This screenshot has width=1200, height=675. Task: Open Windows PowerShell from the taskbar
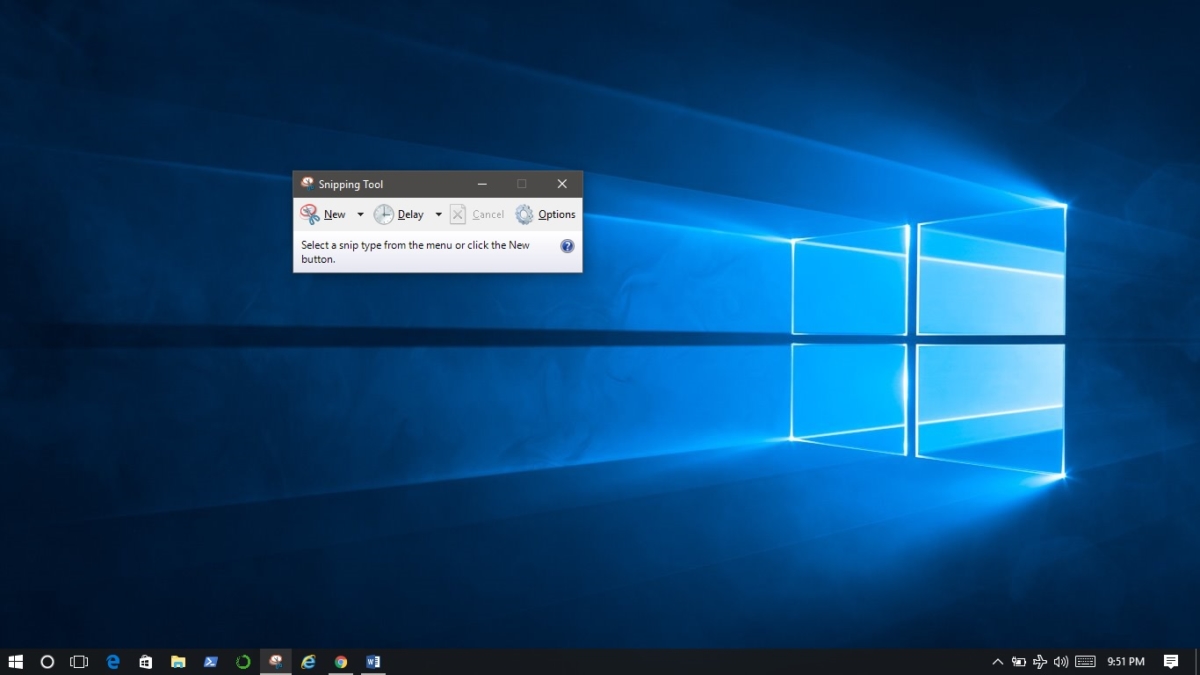pos(210,661)
